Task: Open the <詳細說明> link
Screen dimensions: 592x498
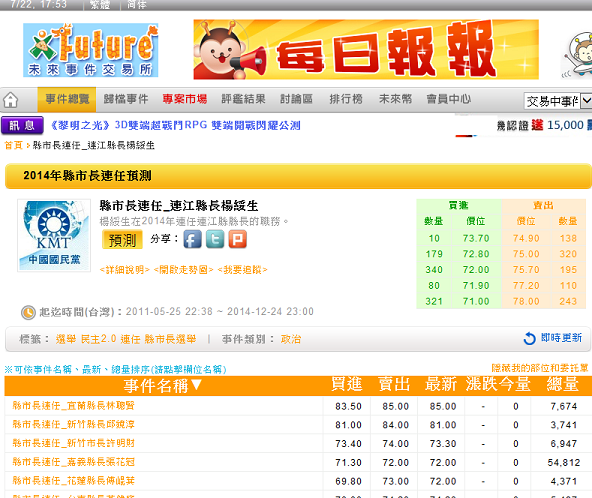Action: pyautogui.click(x=125, y=270)
